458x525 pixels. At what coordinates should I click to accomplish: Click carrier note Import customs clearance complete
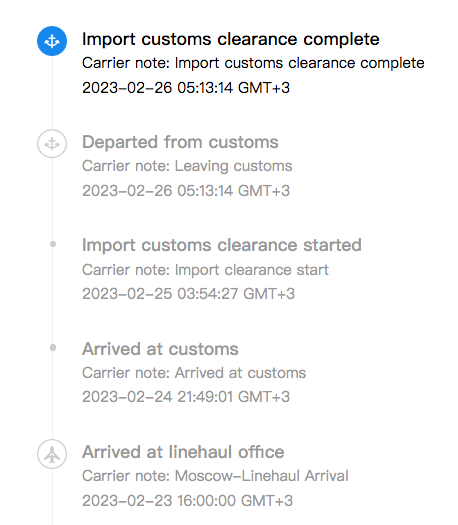[253, 64]
